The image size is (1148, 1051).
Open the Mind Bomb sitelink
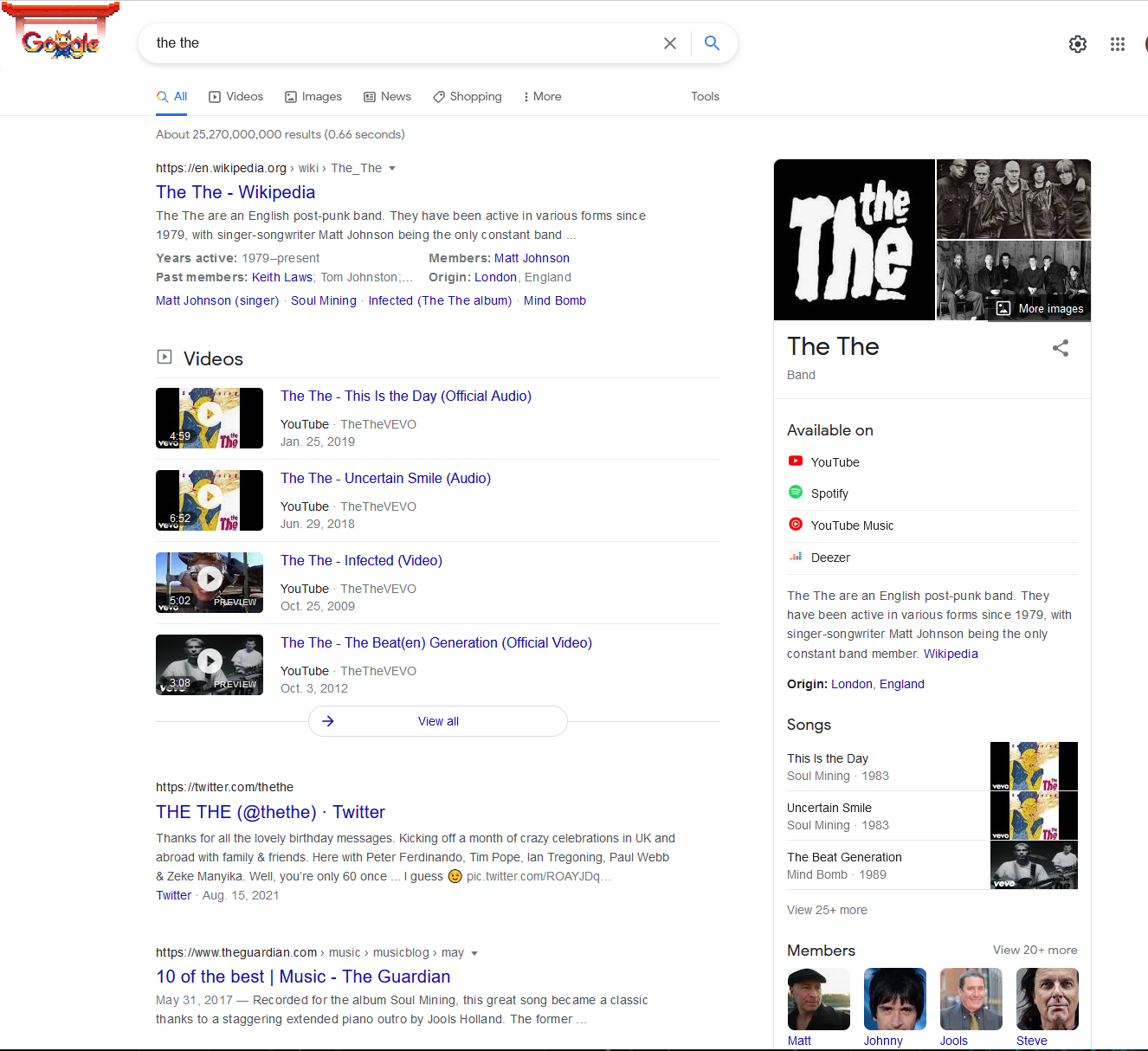pyautogui.click(x=555, y=300)
